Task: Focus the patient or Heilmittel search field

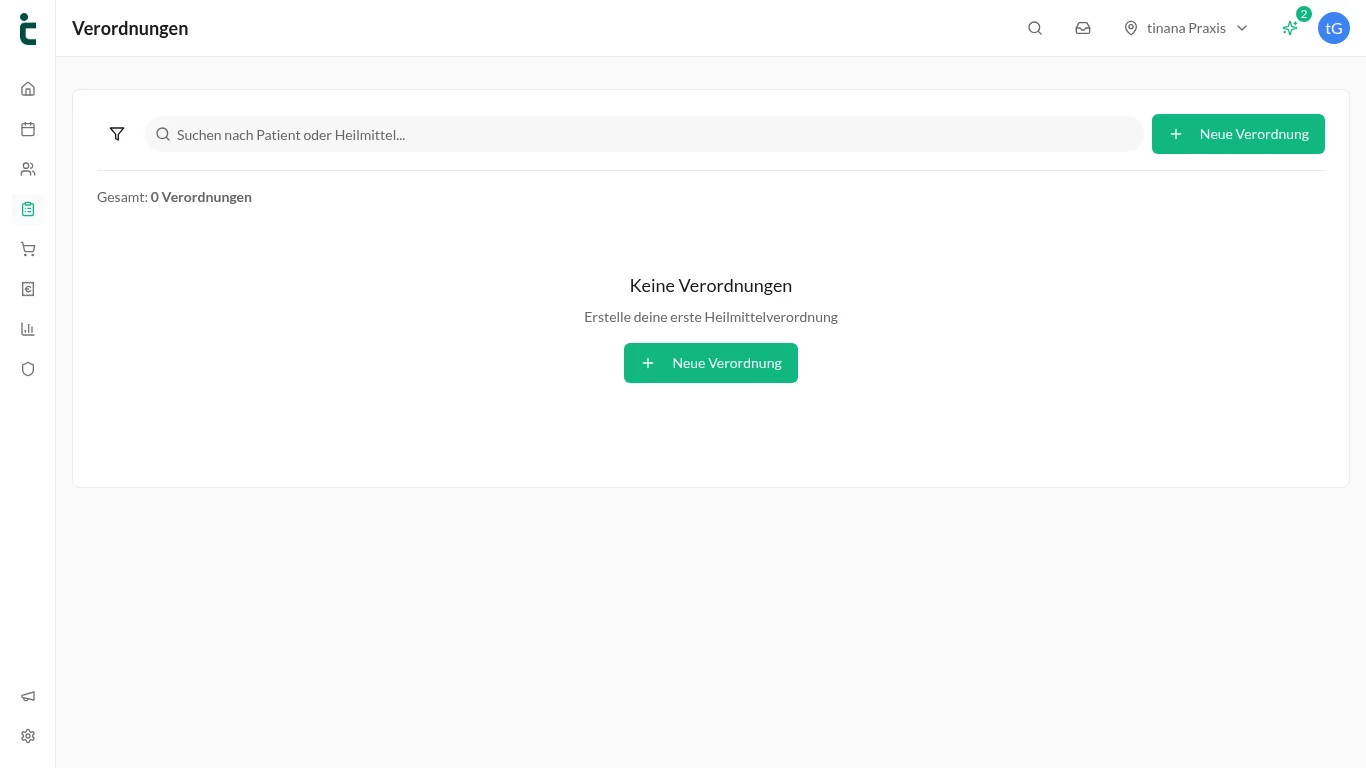Action: point(644,134)
